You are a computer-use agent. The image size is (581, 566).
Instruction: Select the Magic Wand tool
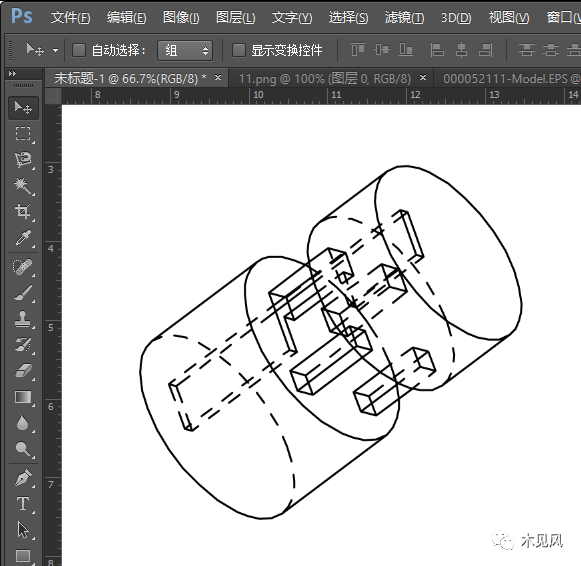(x=23, y=186)
